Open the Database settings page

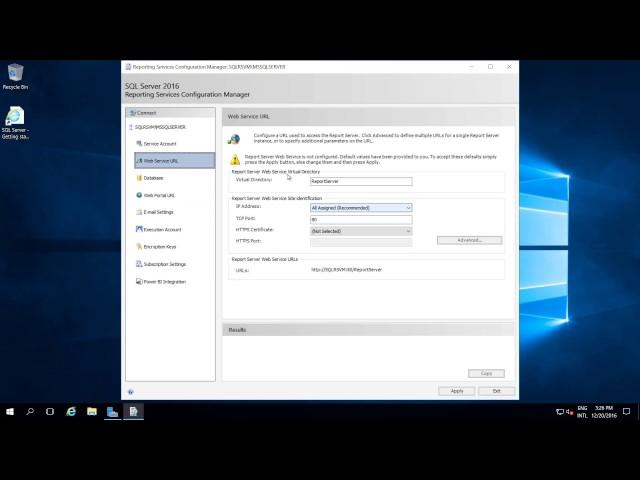coord(153,178)
